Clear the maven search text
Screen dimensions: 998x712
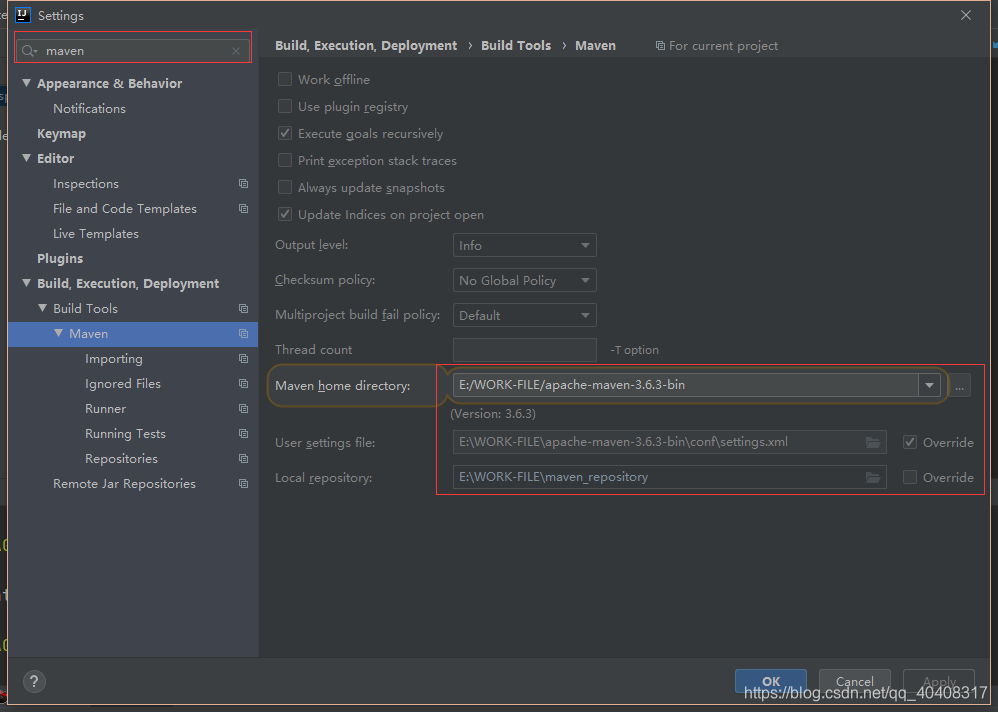click(236, 51)
